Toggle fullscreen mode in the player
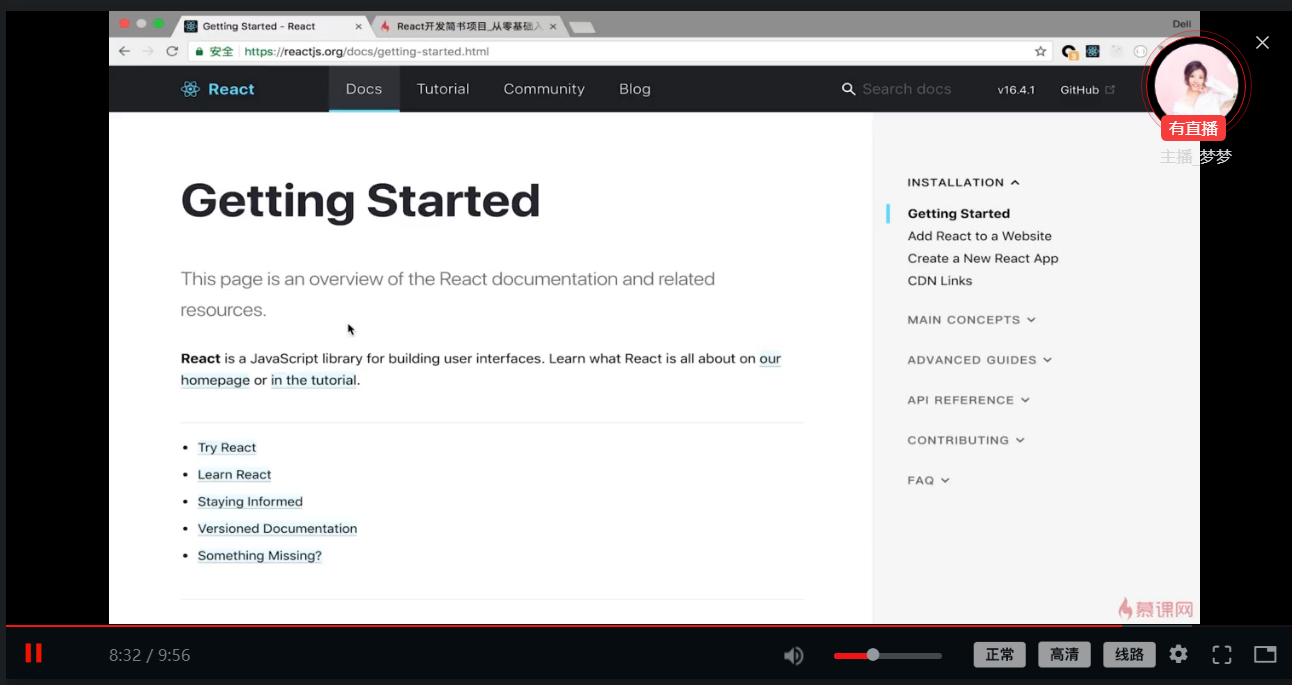This screenshot has height=685, width=1292. click(1222, 654)
